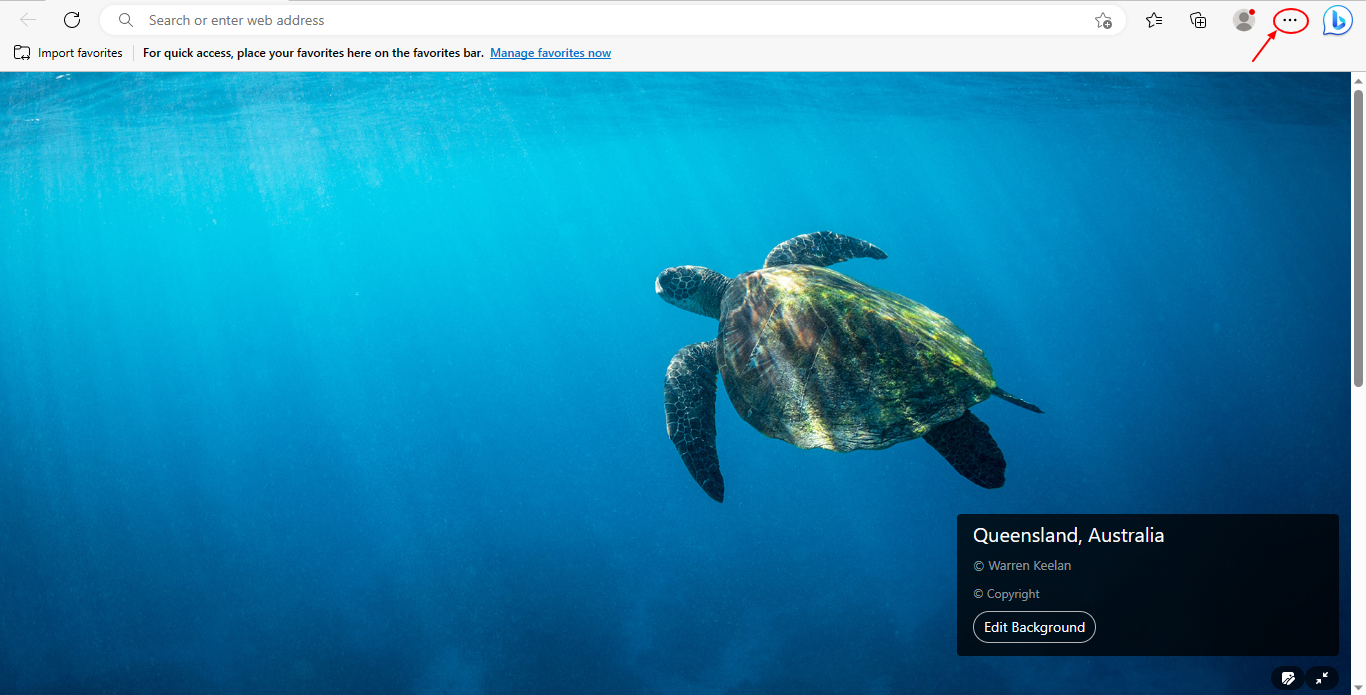
Task: Open Settings and more menu
Action: [x=1289, y=20]
